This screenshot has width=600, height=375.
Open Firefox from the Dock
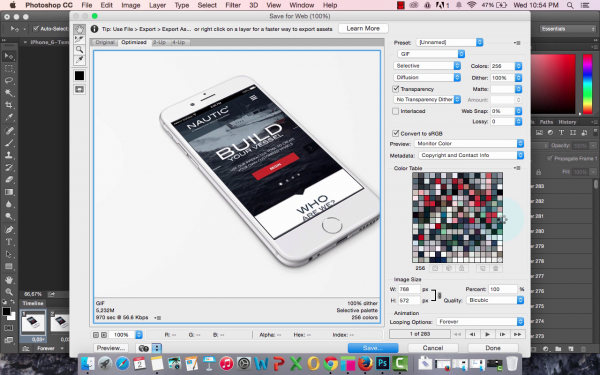pyautogui.click(x=365, y=363)
